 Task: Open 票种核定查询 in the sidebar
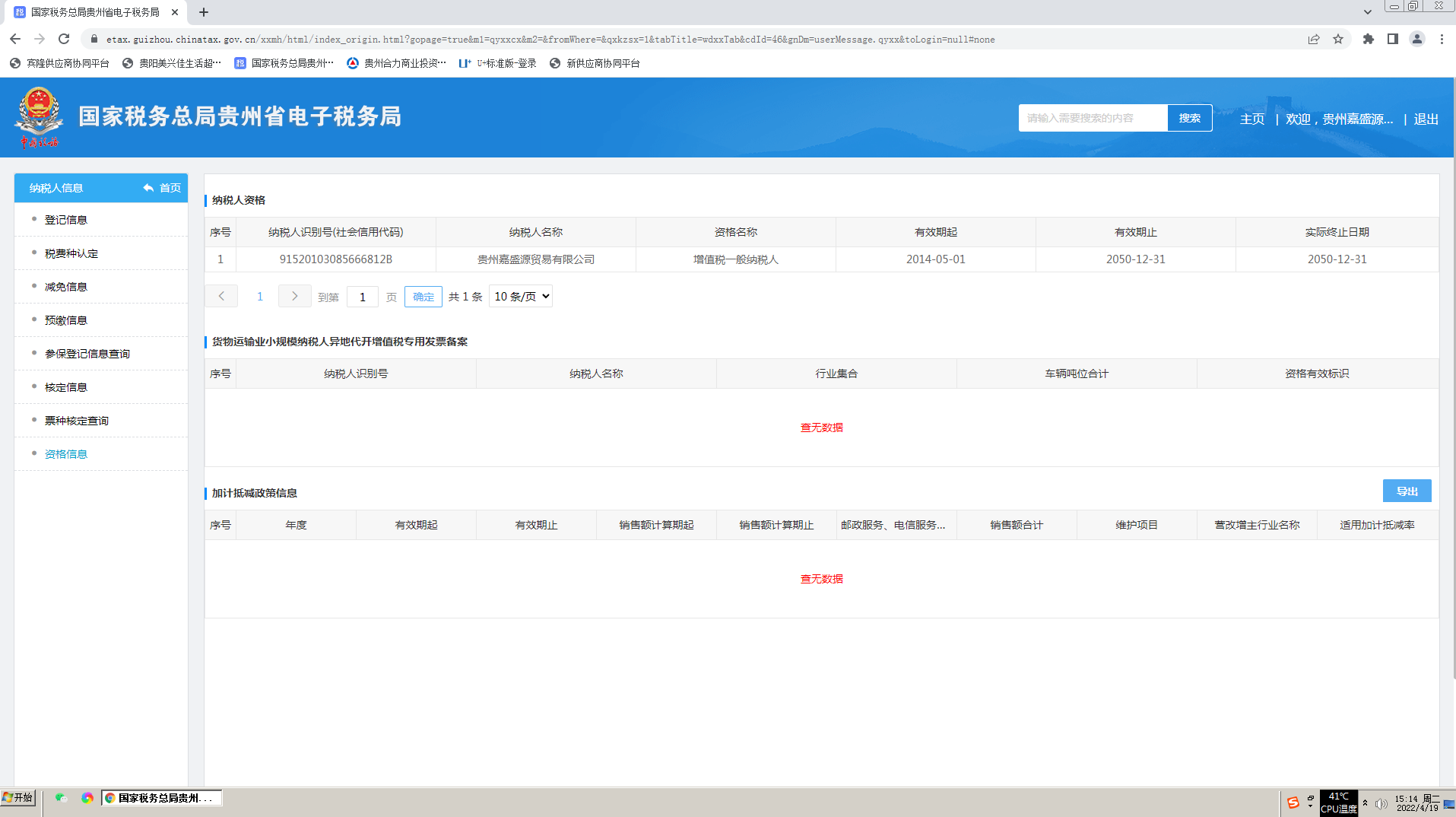point(77,421)
